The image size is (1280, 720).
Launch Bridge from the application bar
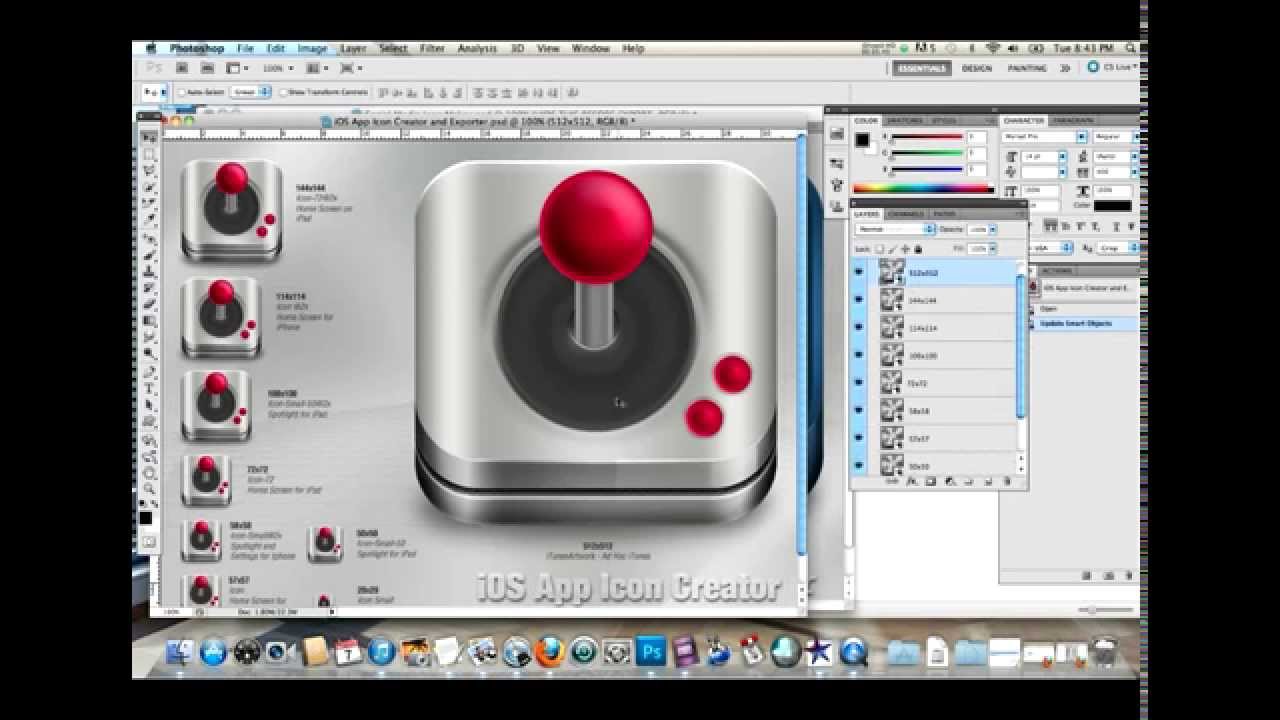click(182, 68)
